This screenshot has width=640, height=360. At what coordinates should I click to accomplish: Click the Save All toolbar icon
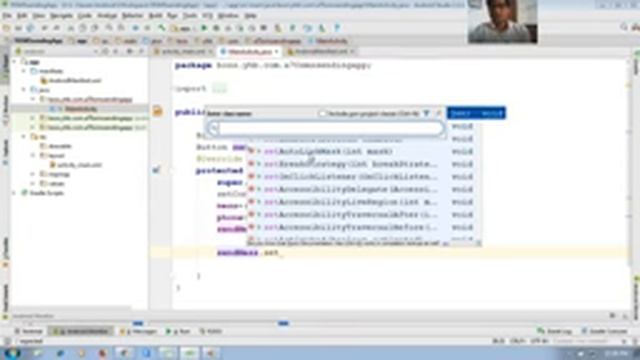tap(18, 28)
